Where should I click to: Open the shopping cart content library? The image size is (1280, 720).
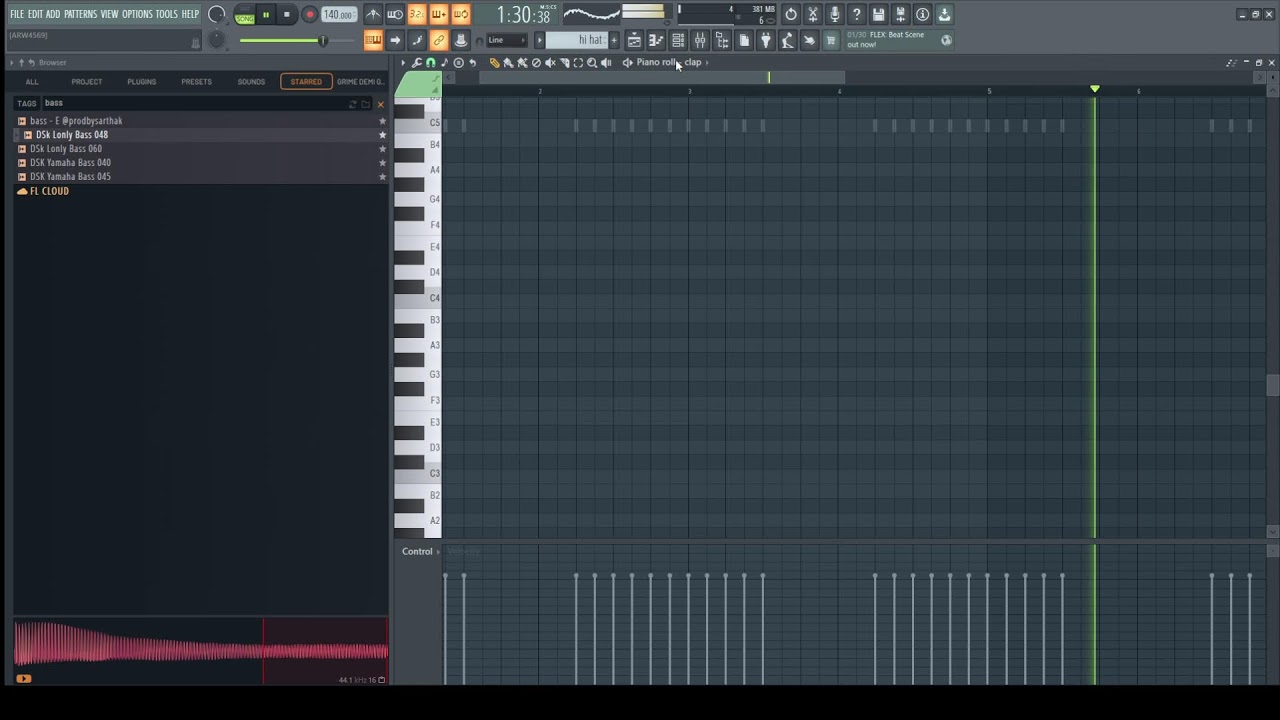tap(831, 40)
